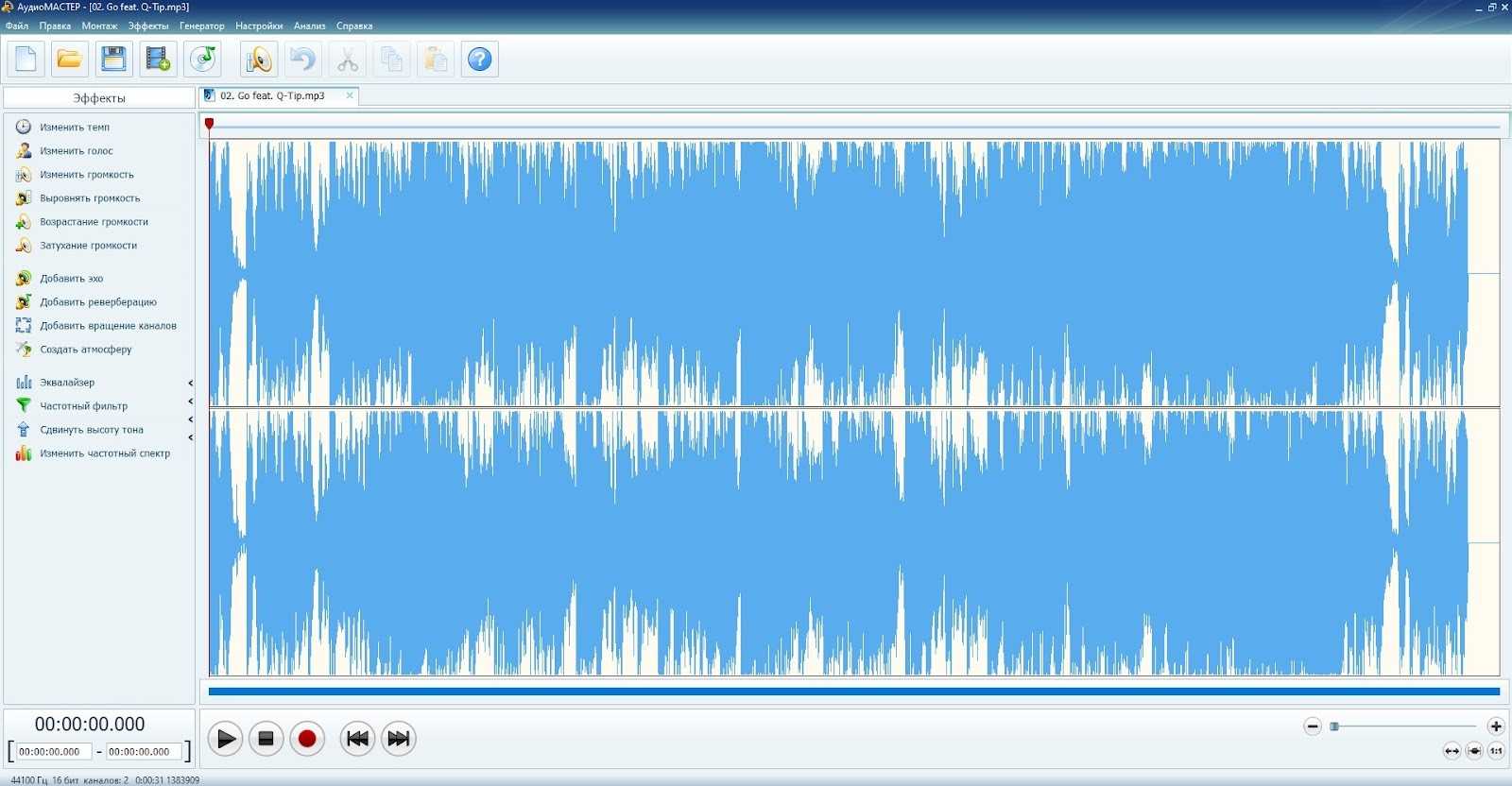Open a file with the folder icon
This screenshot has height=786, width=1512.
69,60
